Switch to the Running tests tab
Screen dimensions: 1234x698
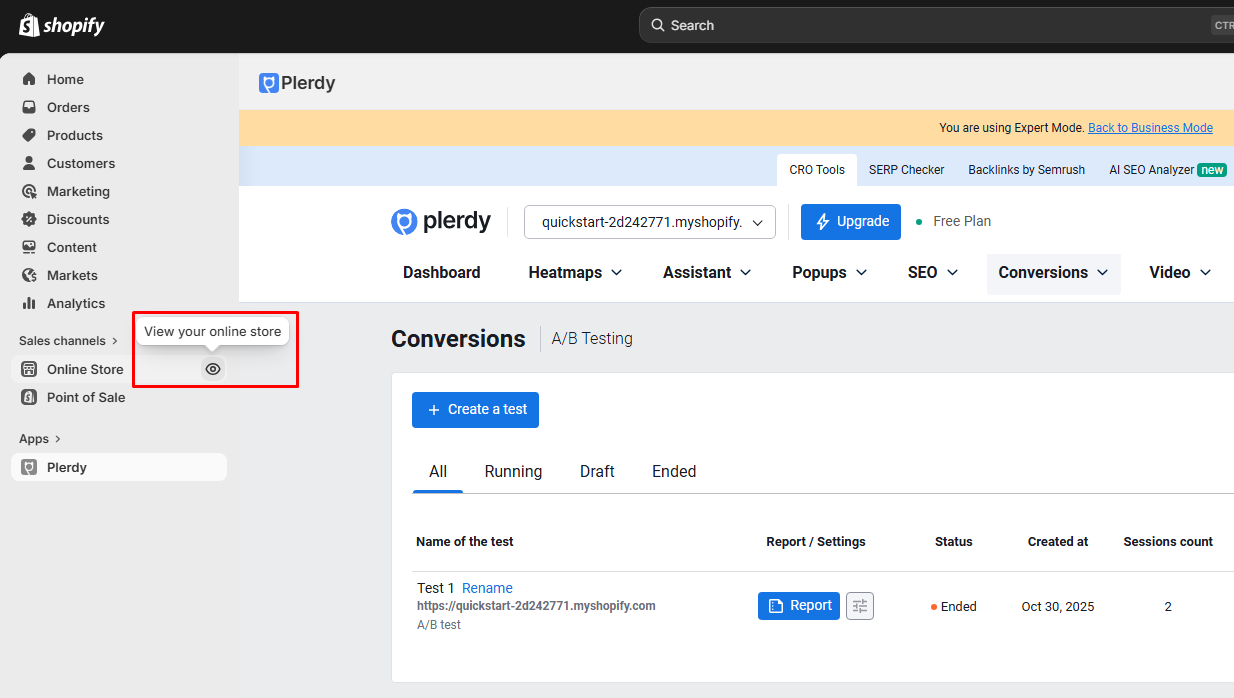click(x=513, y=472)
